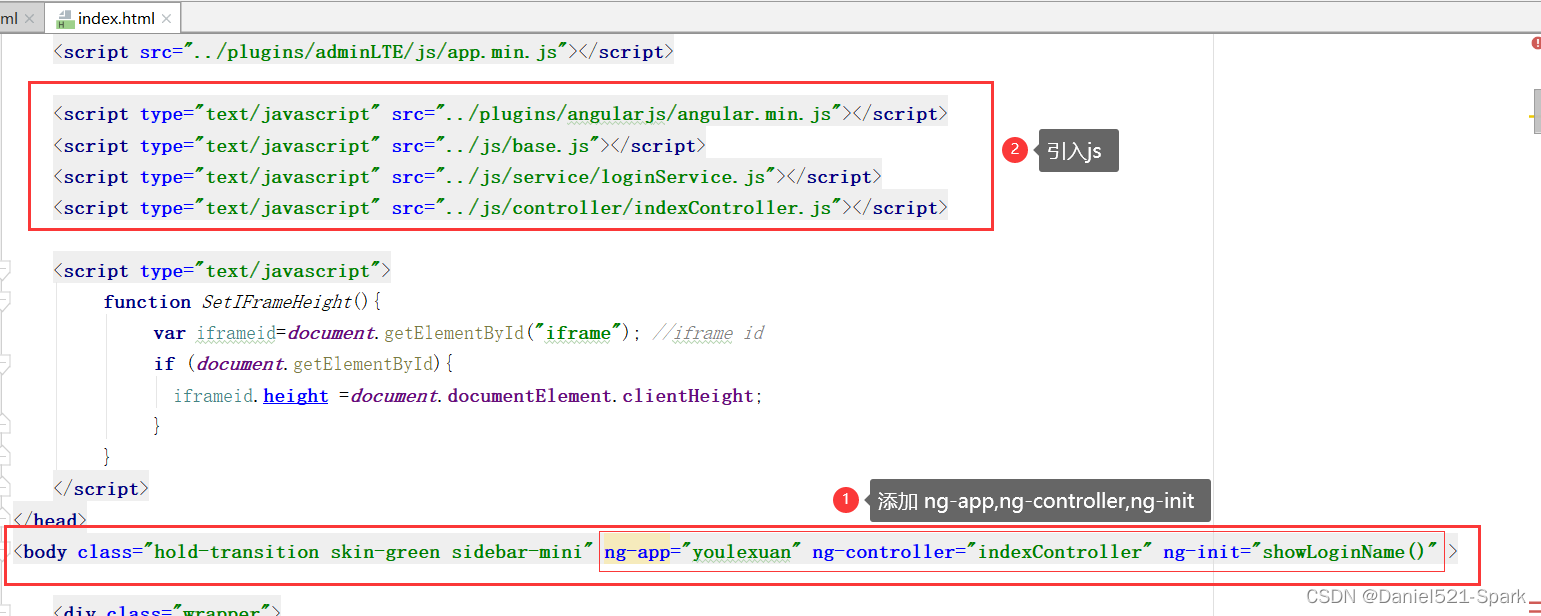The height and width of the screenshot is (616, 1541).
Task: Close the index.html tab
Action: [x=166, y=19]
